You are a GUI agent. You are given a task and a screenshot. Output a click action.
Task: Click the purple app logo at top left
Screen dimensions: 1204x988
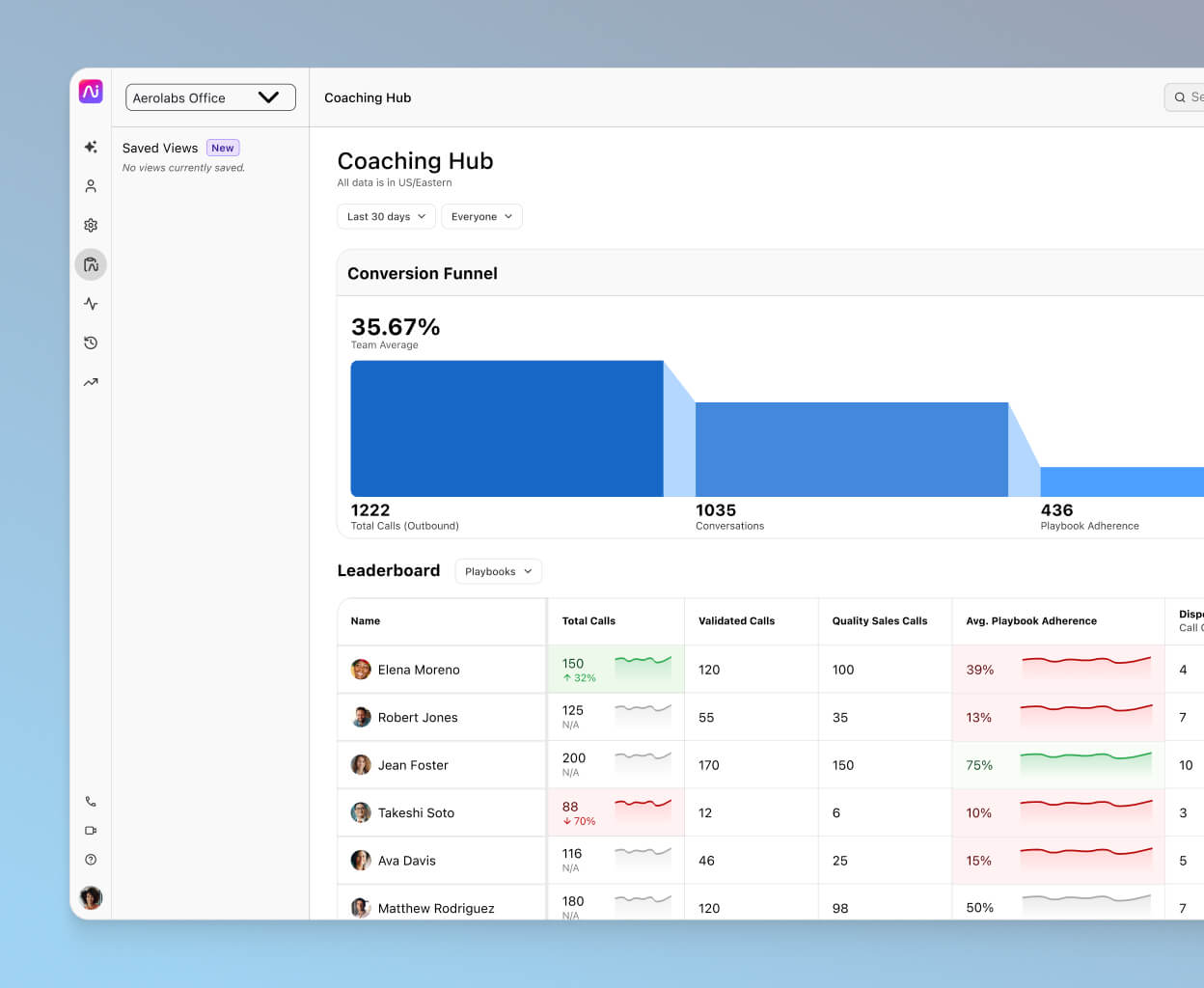coord(91,91)
